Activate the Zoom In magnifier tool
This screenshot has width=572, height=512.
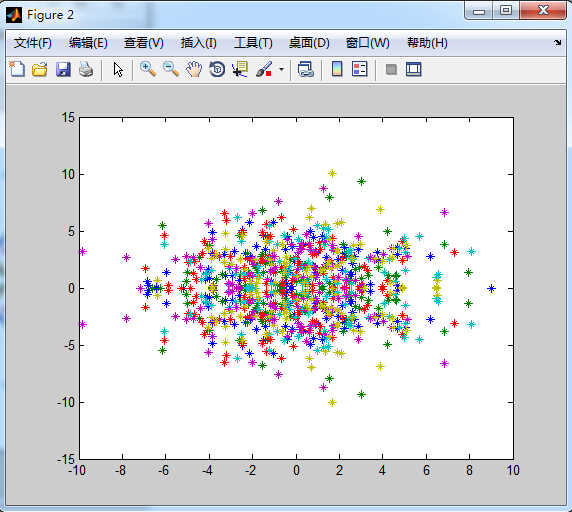(148, 69)
